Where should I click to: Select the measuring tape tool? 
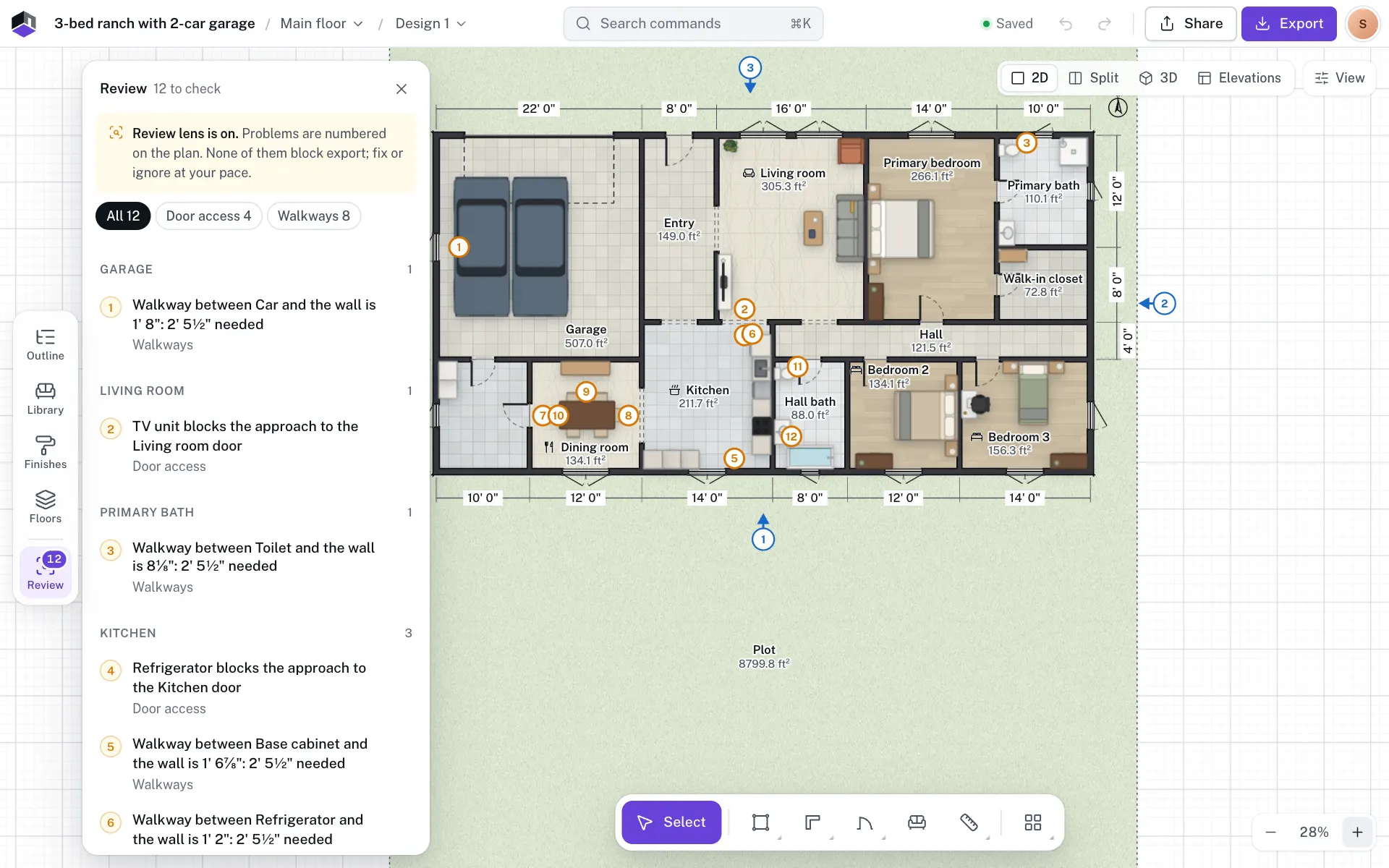969,822
